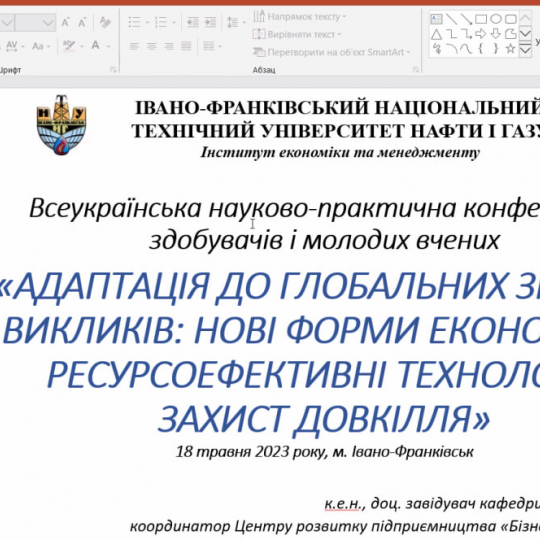Open the Шрифт group dialog launcher

tap(113, 70)
